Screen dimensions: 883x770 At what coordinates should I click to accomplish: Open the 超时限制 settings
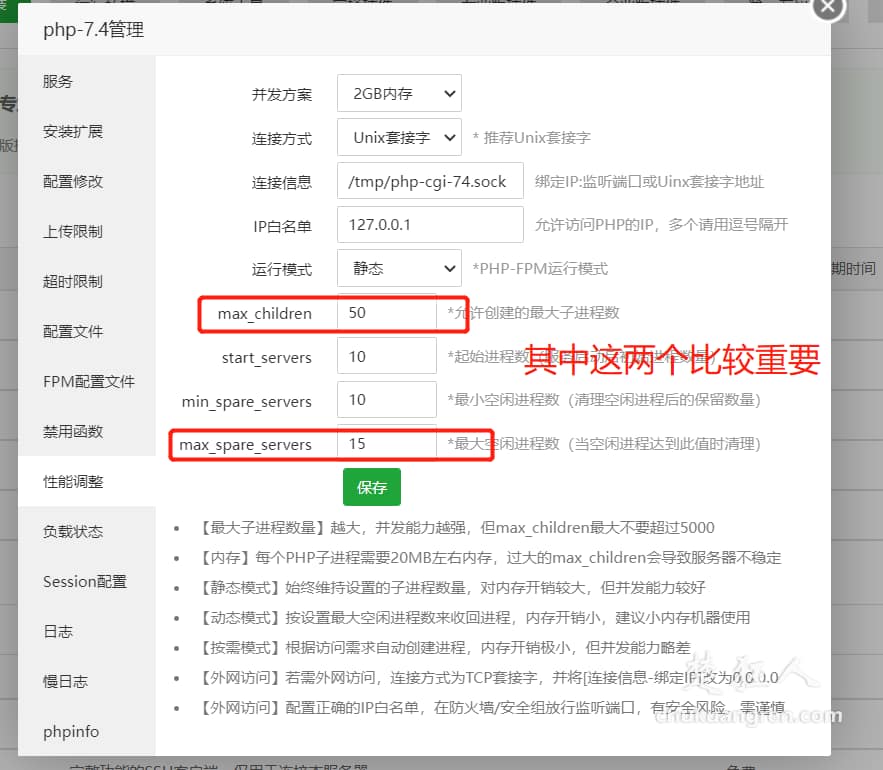coord(71,281)
